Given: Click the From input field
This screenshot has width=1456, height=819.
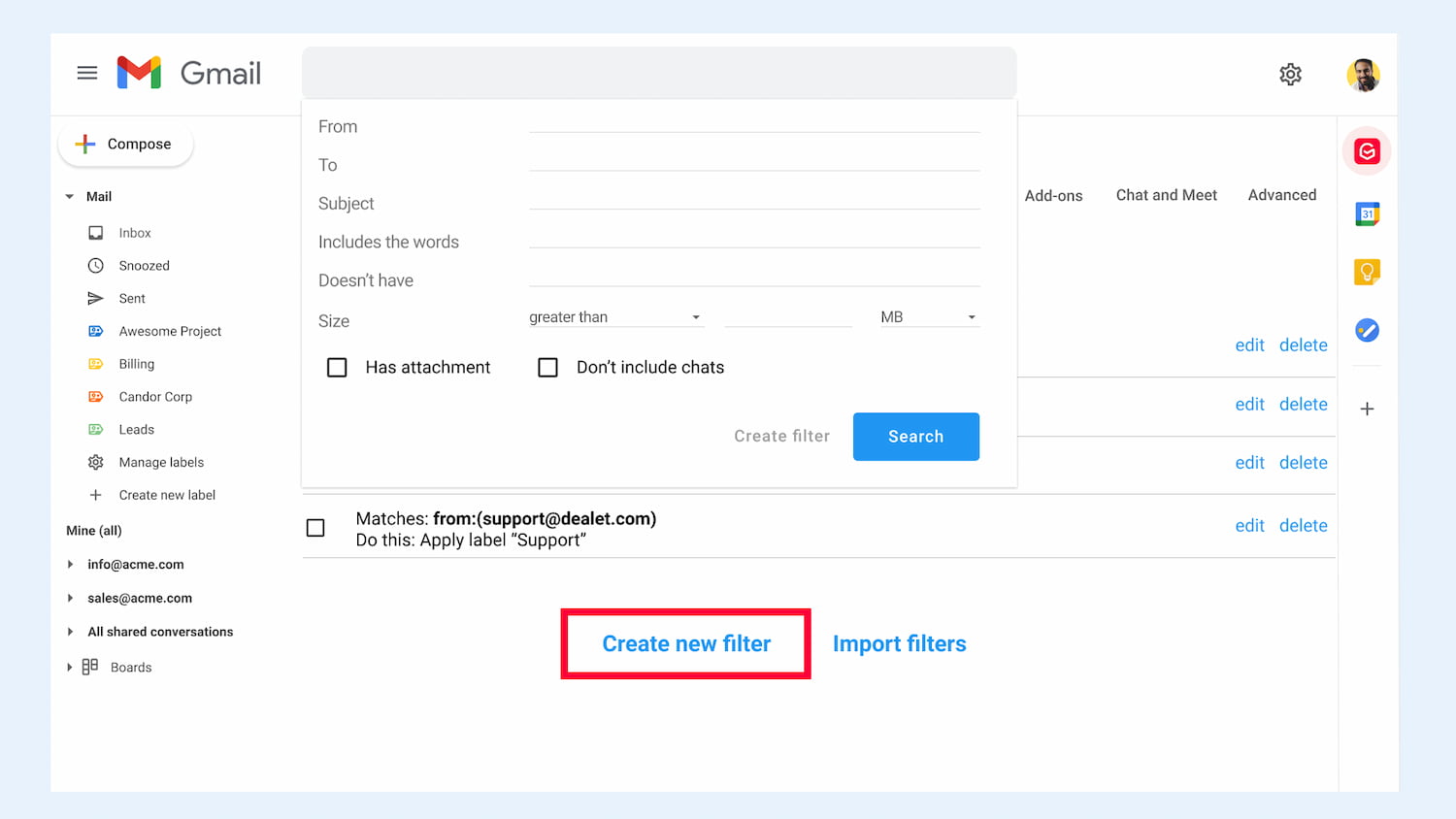Looking at the screenshot, I should click(x=755, y=126).
